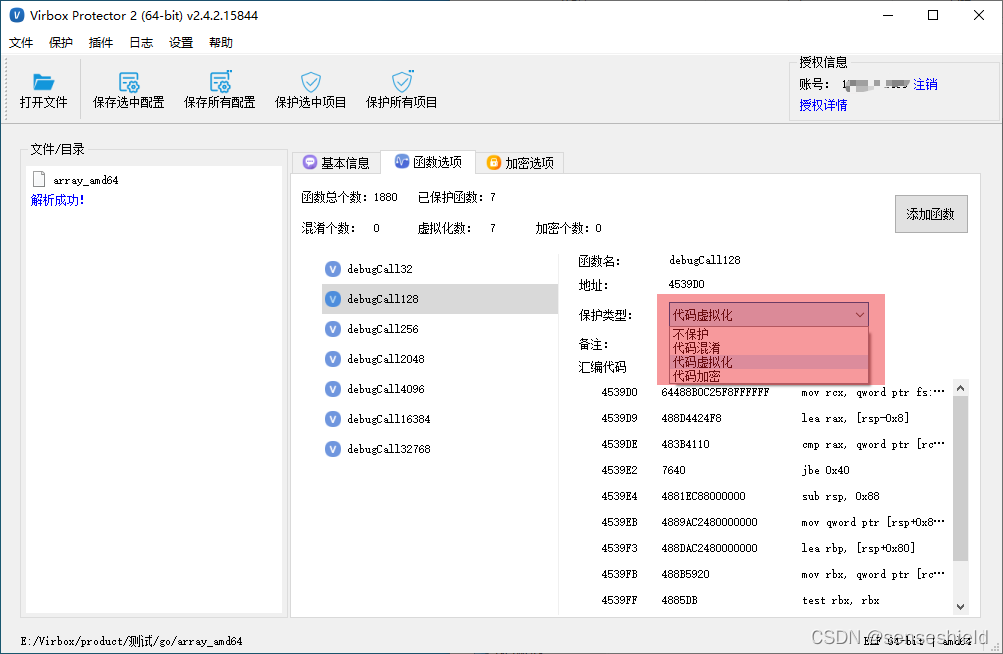Screen dimensions: 1003x654
Task: Select array_amd64 in the file list
Action: point(86,180)
